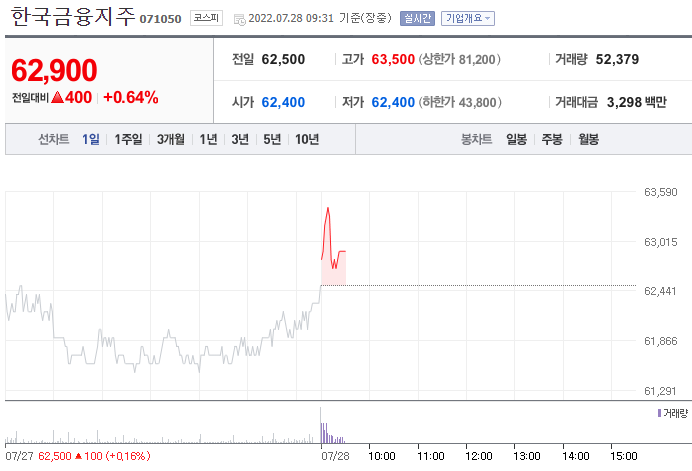Viewport: 692px width, 471px height.
Task: Switch to the 1년 chart period
Action: pos(208,139)
